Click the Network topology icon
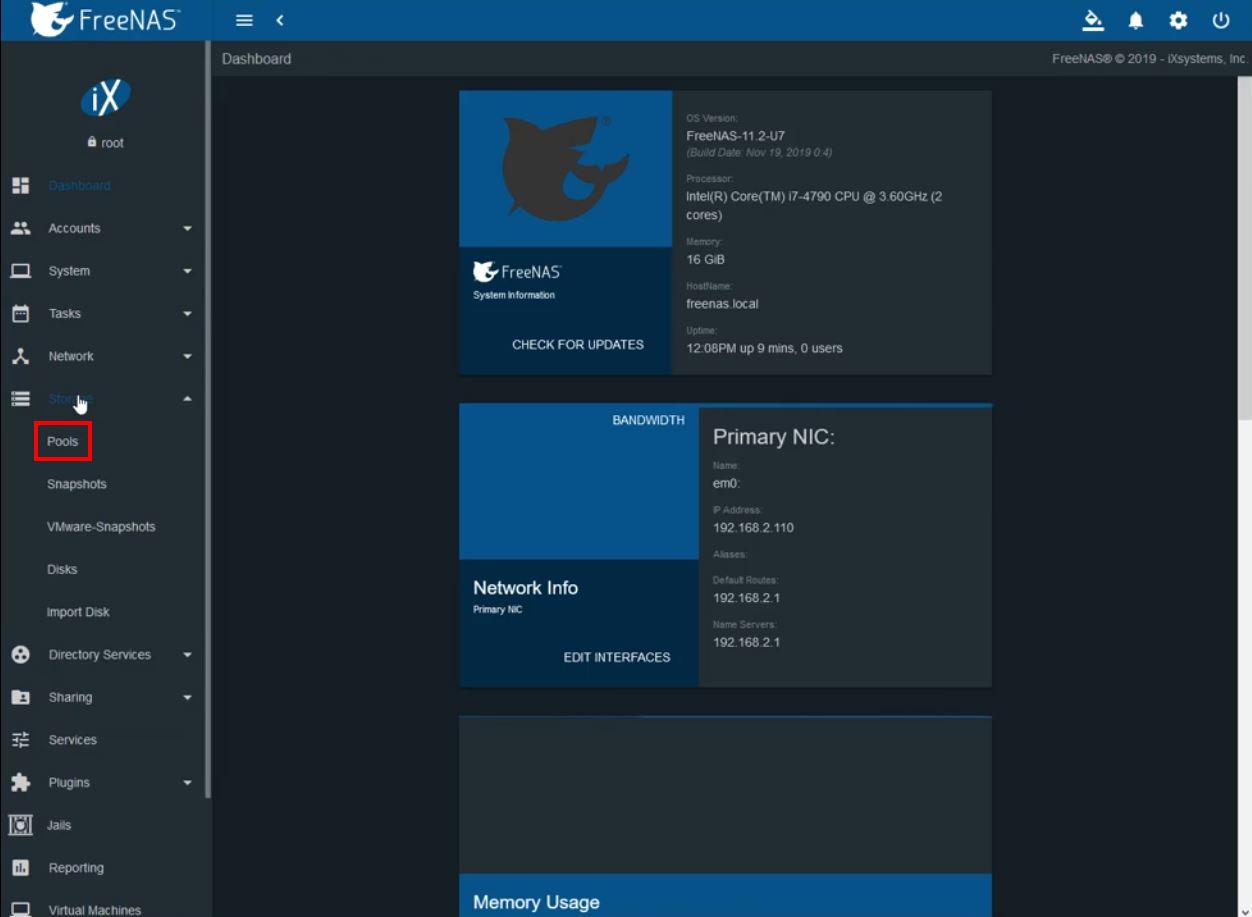1252x917 pixels. pos(20,356)
